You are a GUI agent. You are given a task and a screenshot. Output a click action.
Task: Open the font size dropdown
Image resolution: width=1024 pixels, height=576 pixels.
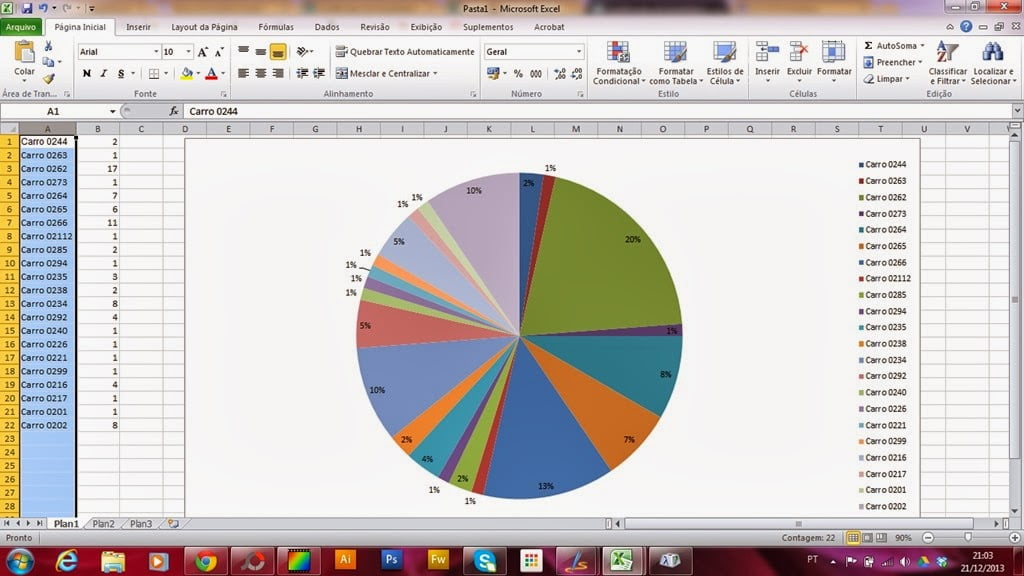pos(189,52)
